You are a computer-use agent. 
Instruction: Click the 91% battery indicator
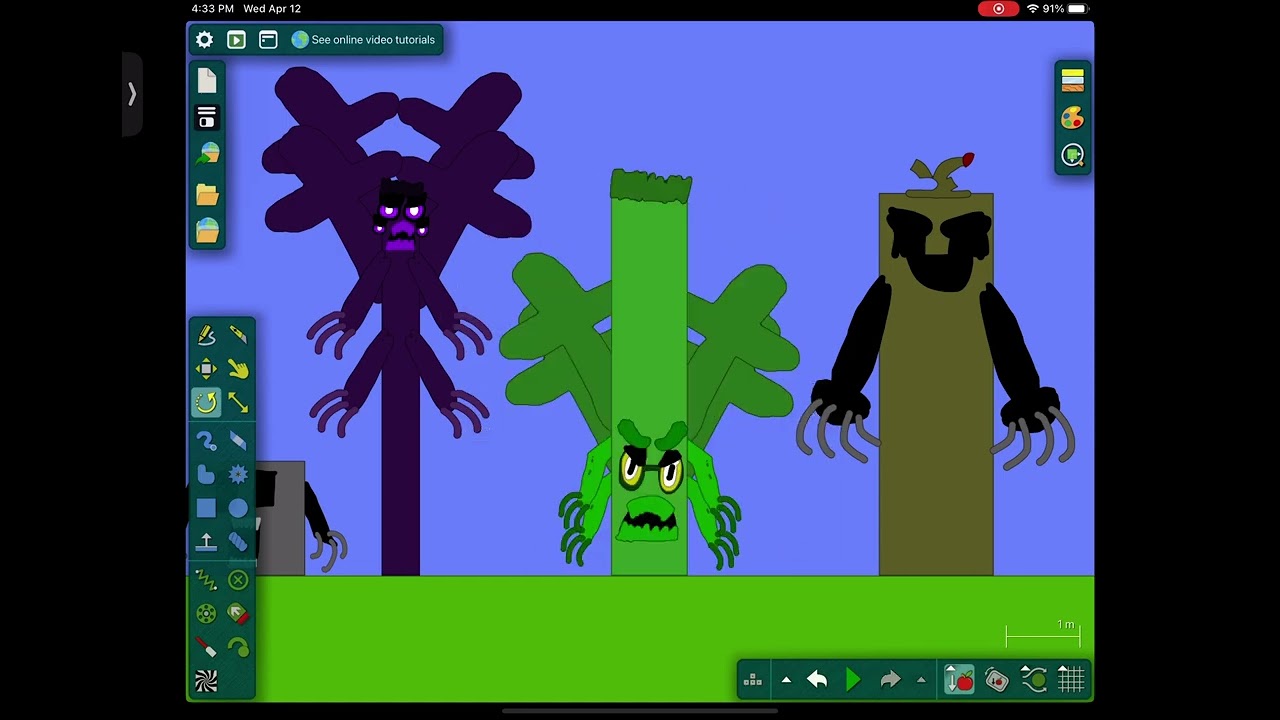(x=1065, y=9)
